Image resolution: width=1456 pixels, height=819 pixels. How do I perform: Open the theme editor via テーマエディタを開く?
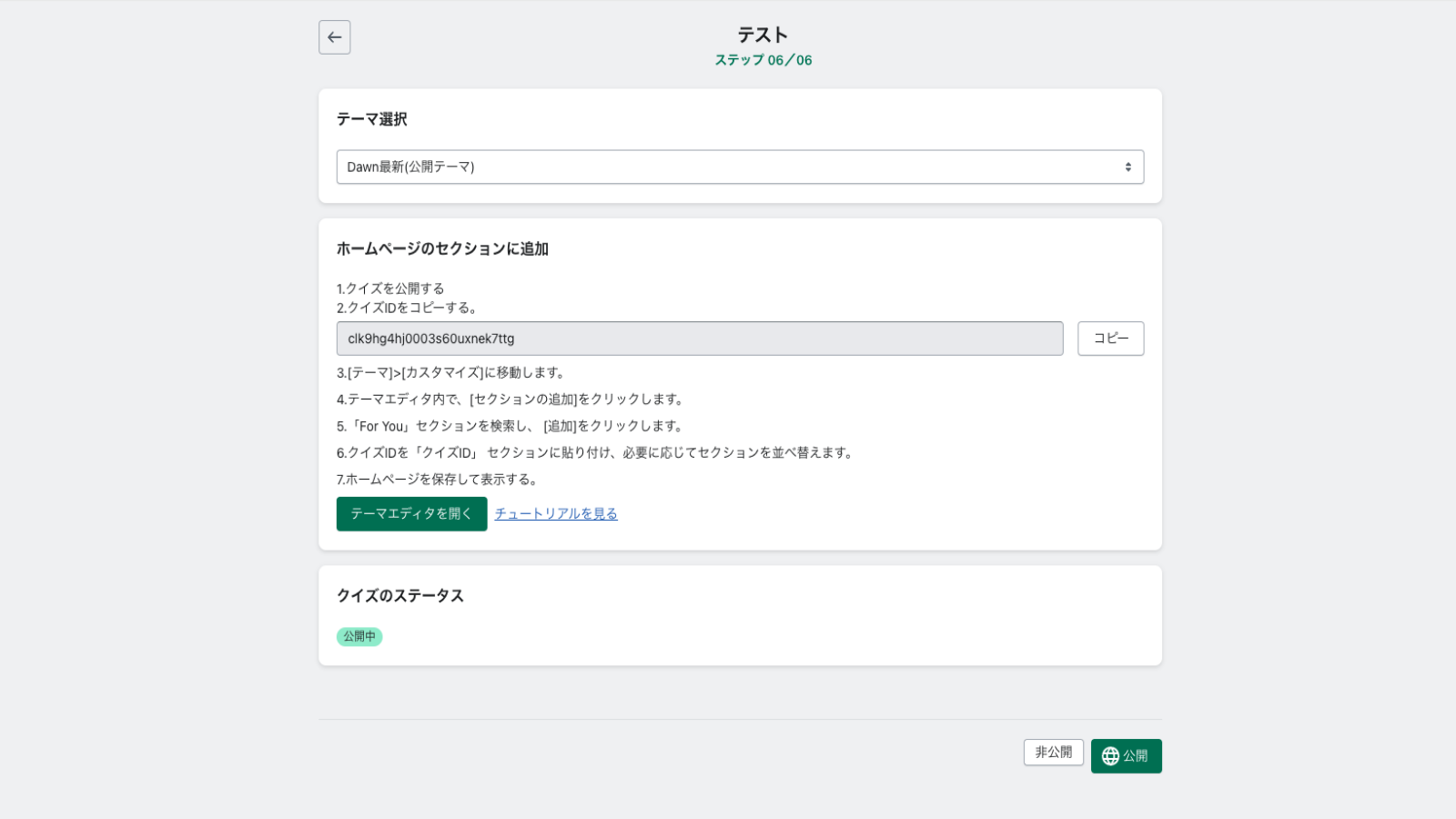pyautogui.click(x=411, y=514)
